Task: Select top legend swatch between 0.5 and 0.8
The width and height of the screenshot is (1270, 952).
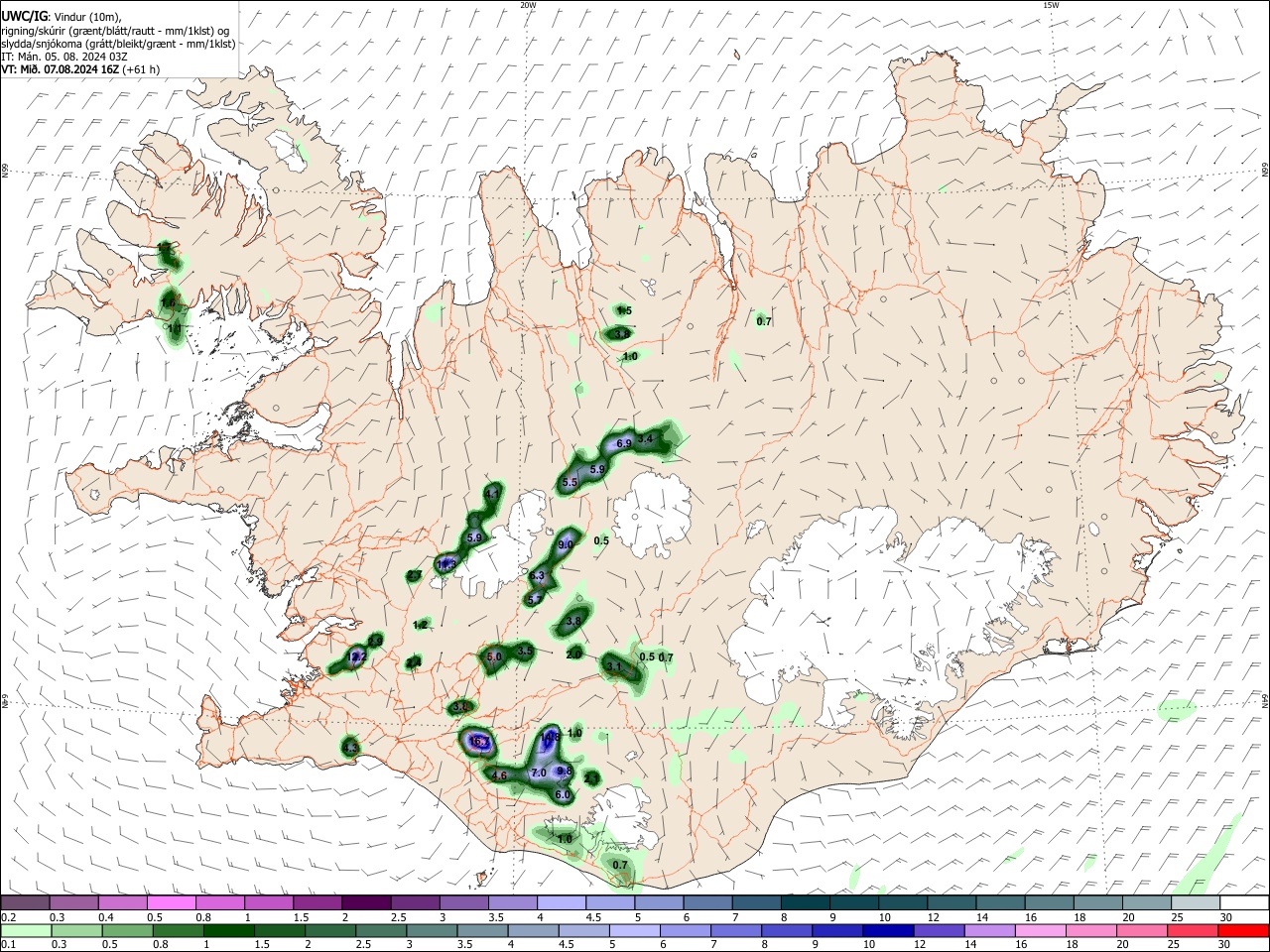Action: point(171,902)
